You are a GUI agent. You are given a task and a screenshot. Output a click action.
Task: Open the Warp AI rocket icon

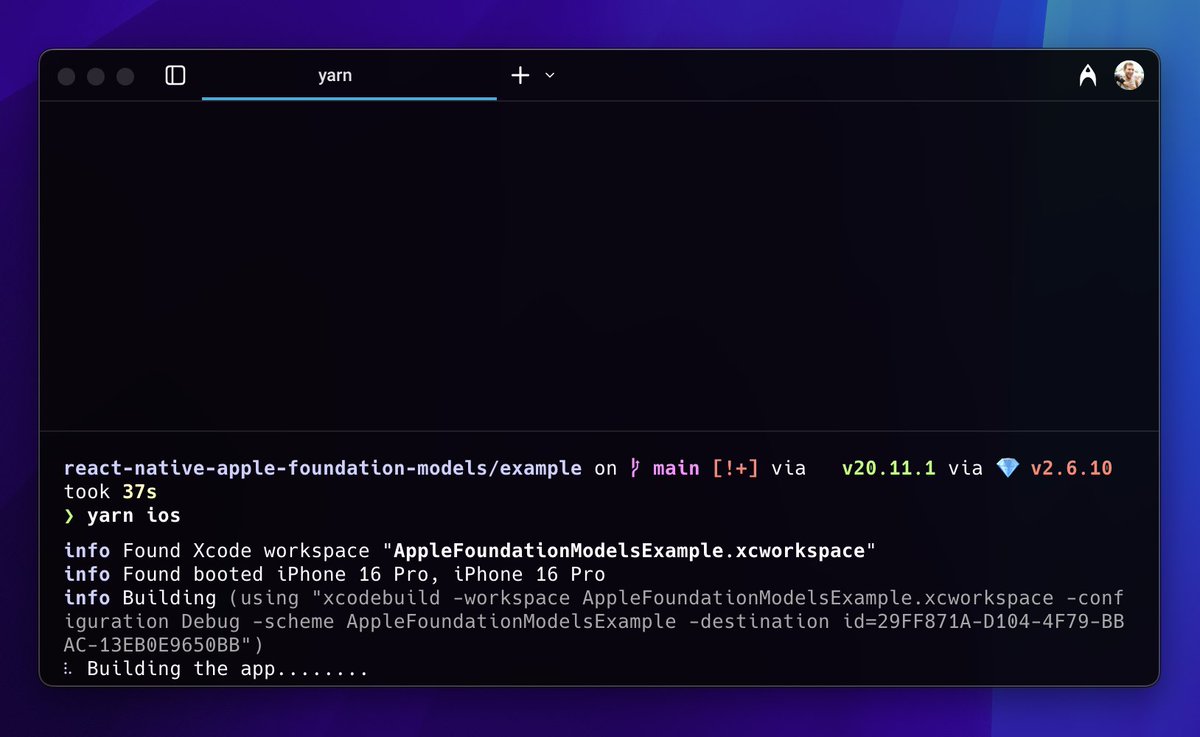pos(1088,76)
